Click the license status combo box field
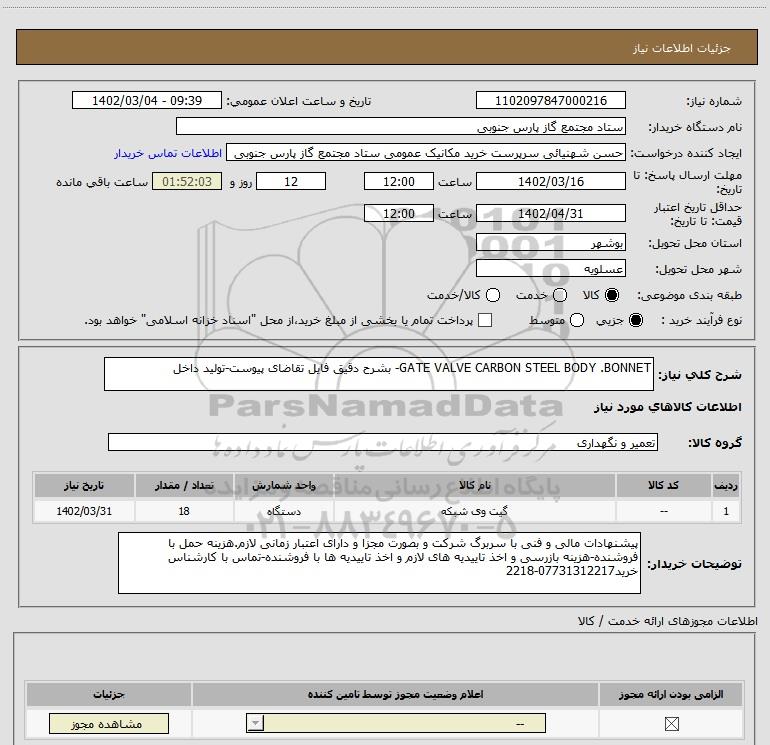770x745 pixels. 396,723
